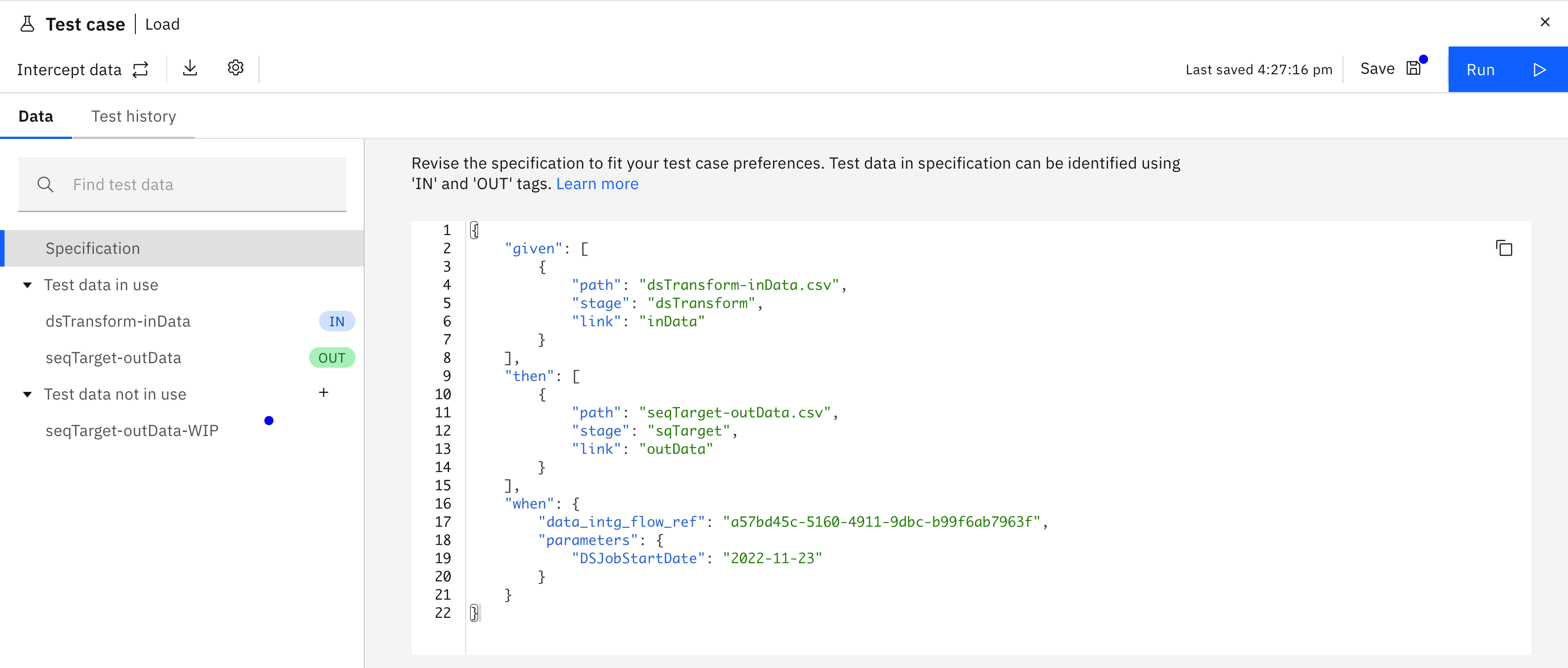Screen dimensions: 1568x668
Task: Collapse the Test data in use section
Action: click(x=27, y=285)
